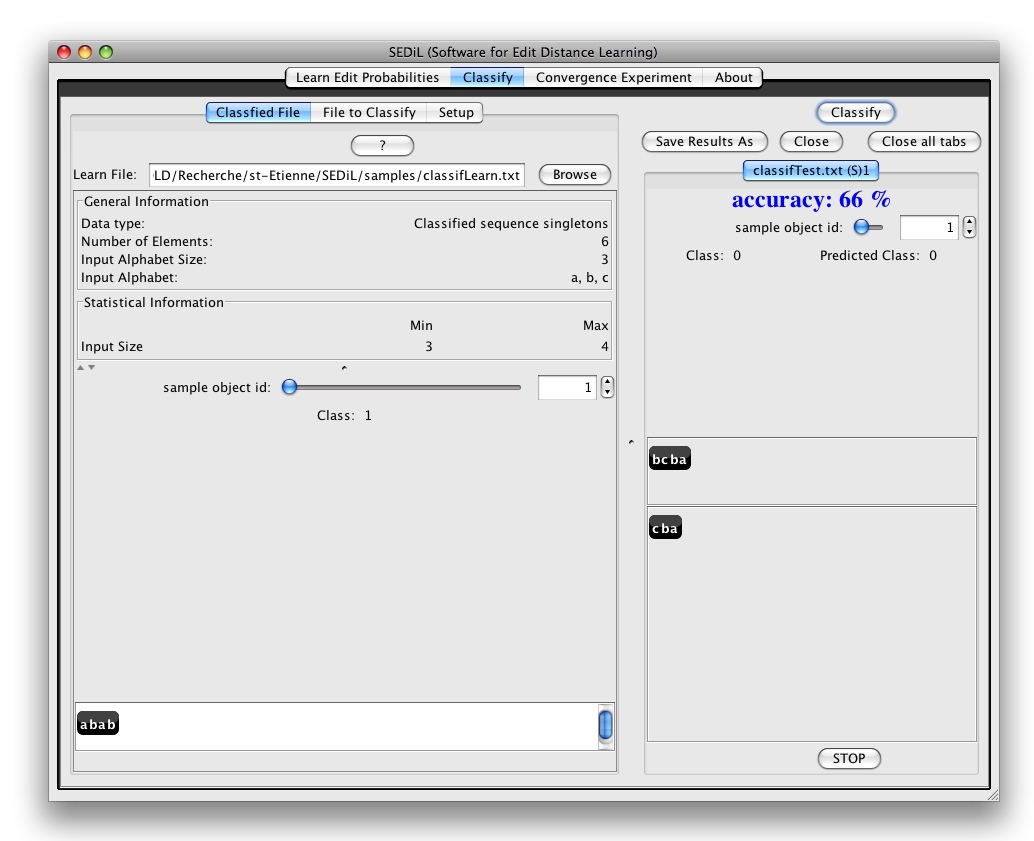Select the classifTest.txt (S)1 results tab

tap(810, 170)
